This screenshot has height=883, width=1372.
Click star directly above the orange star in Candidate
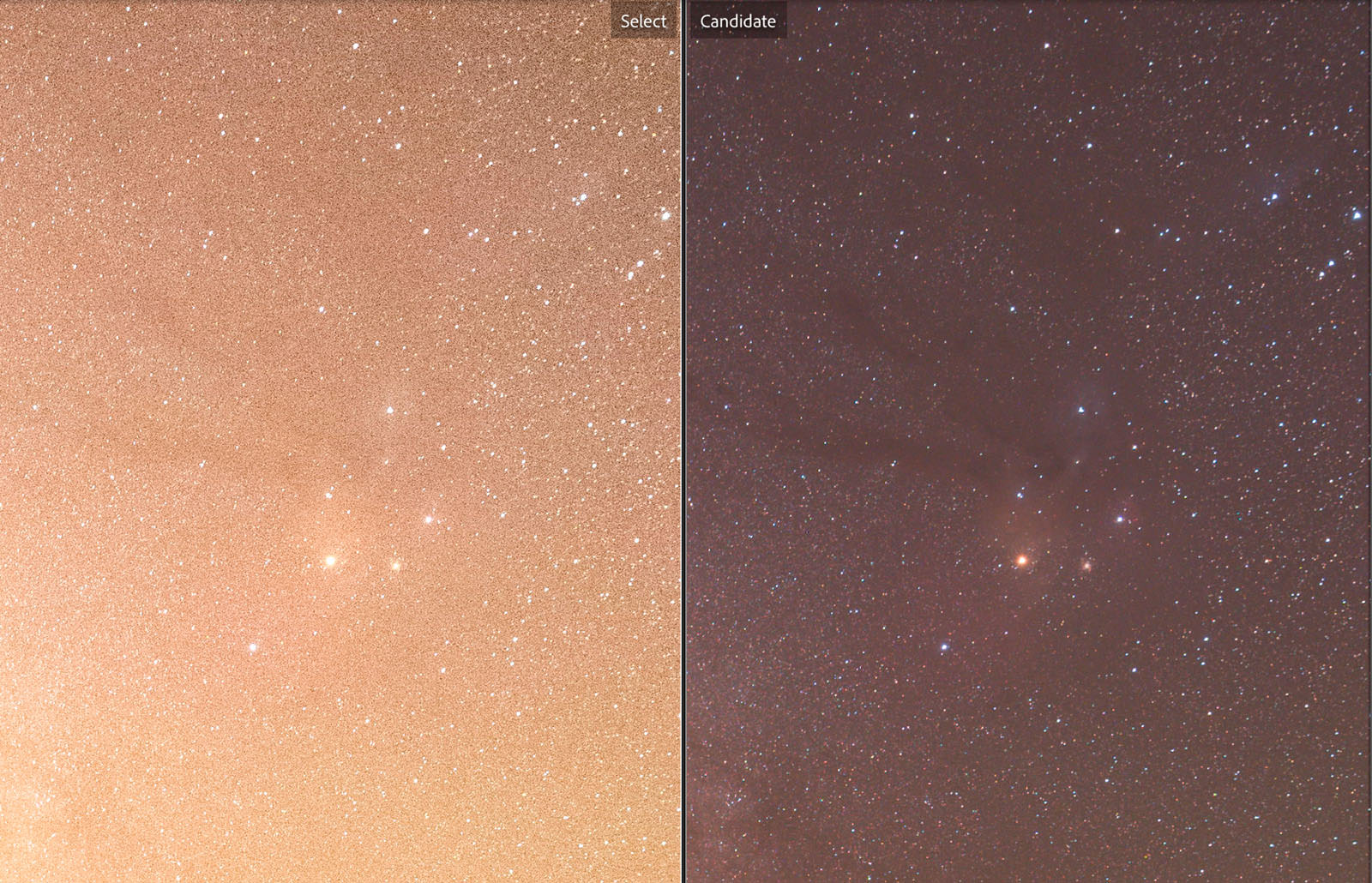(1020, 494)
